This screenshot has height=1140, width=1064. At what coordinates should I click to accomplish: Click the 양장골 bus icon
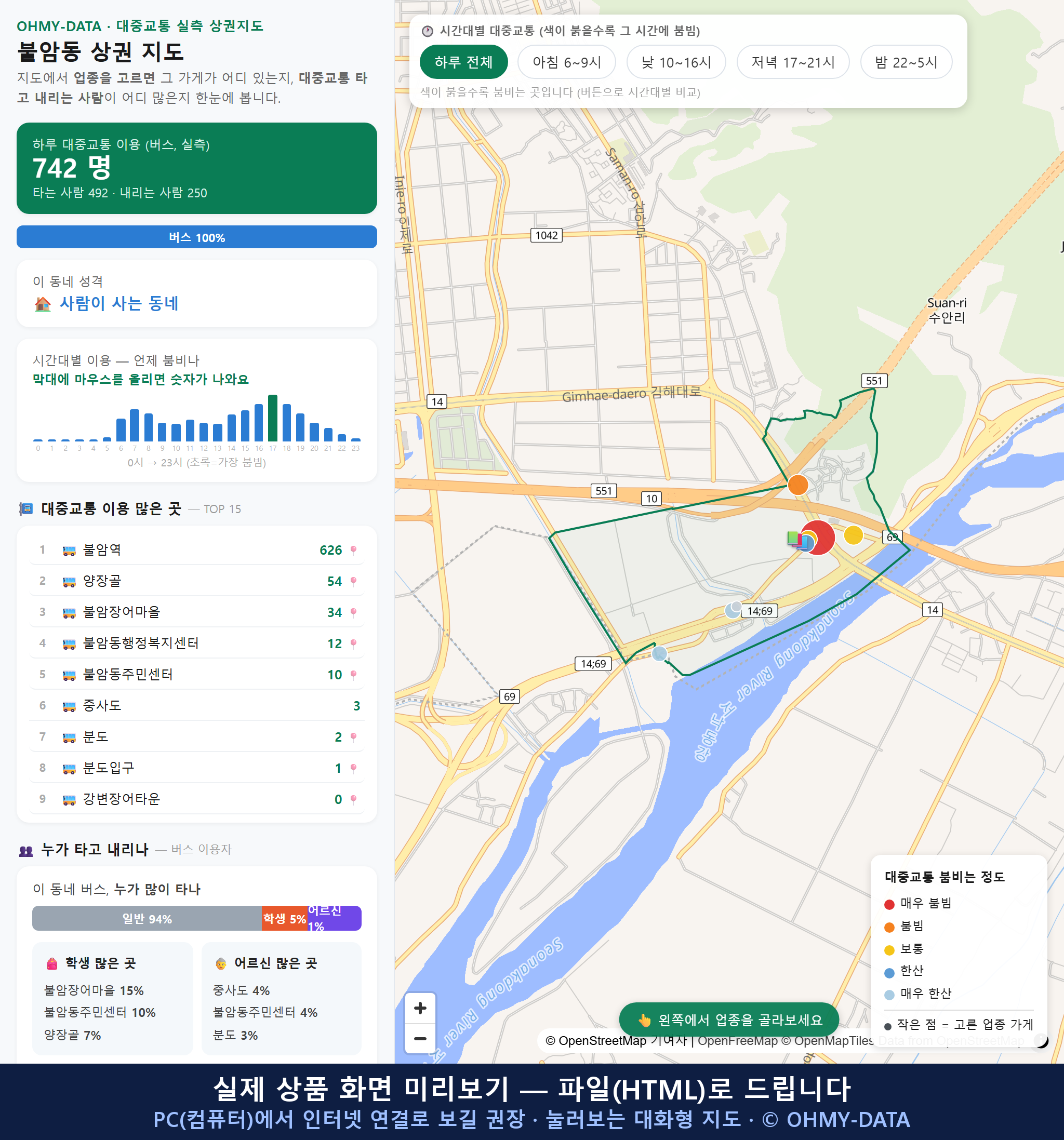point(69,582)
